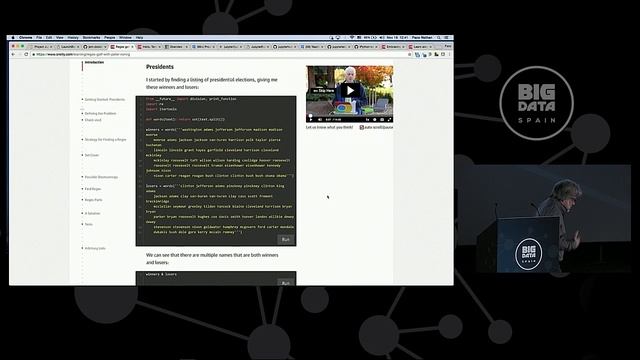Run the presidents winners and losers code cell
The width and height of the screenshot is (640, 360).
tap(286, 240)
